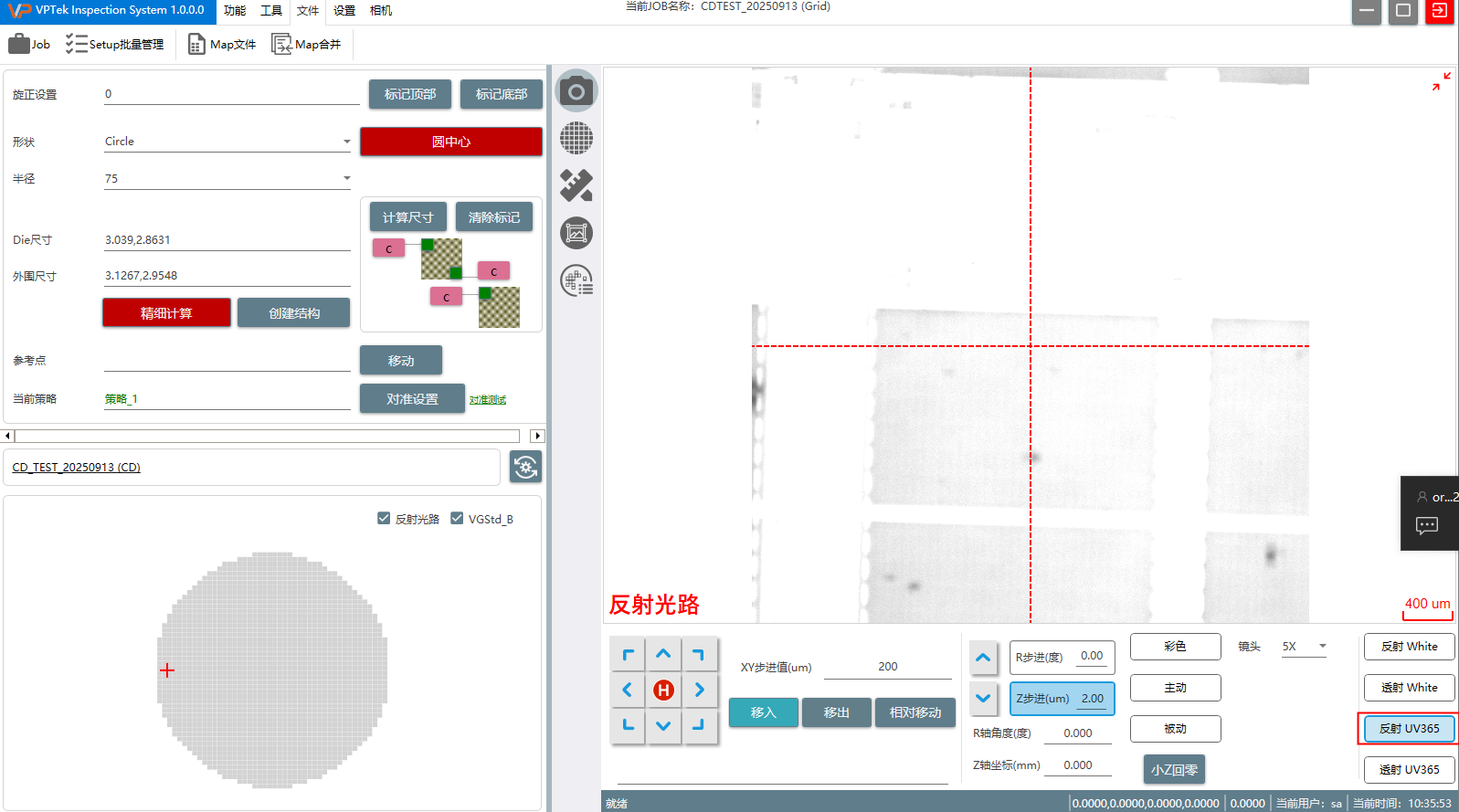Click the 对准测试 link
This screenshot has height=812, width=1459.
pos(487,400)
